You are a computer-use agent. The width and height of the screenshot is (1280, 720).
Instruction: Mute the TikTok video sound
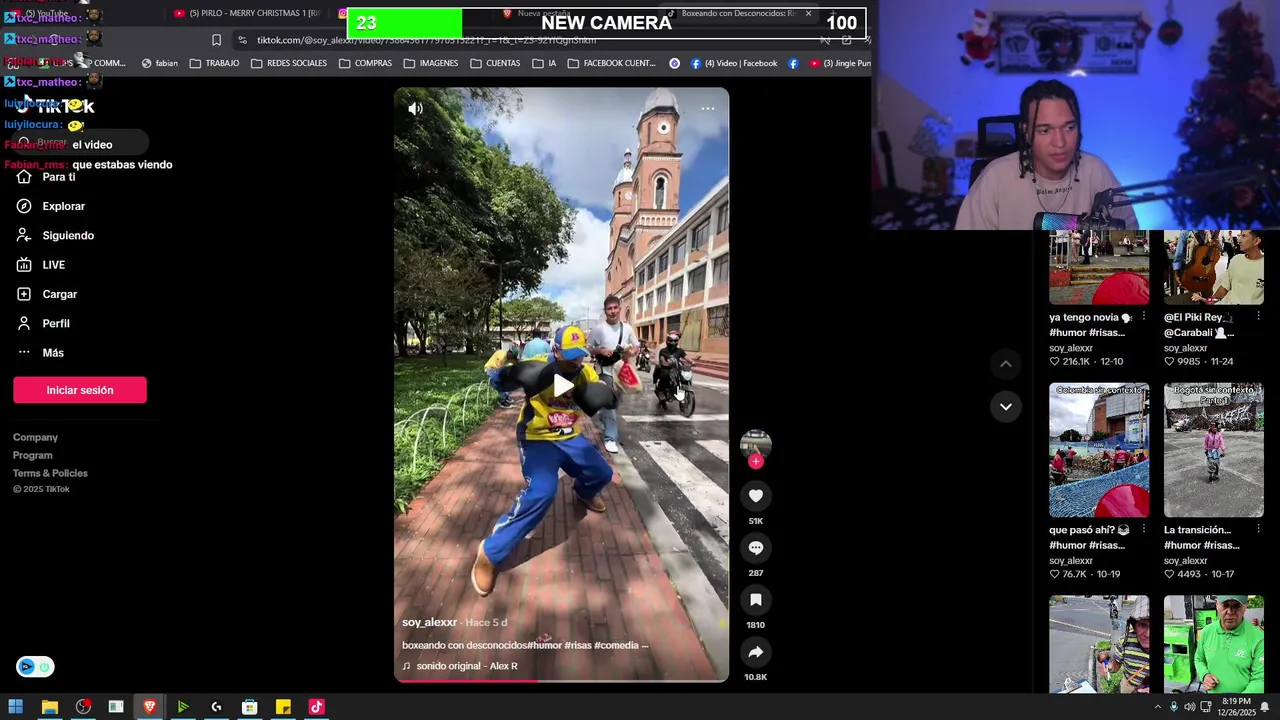coord(415,108)
